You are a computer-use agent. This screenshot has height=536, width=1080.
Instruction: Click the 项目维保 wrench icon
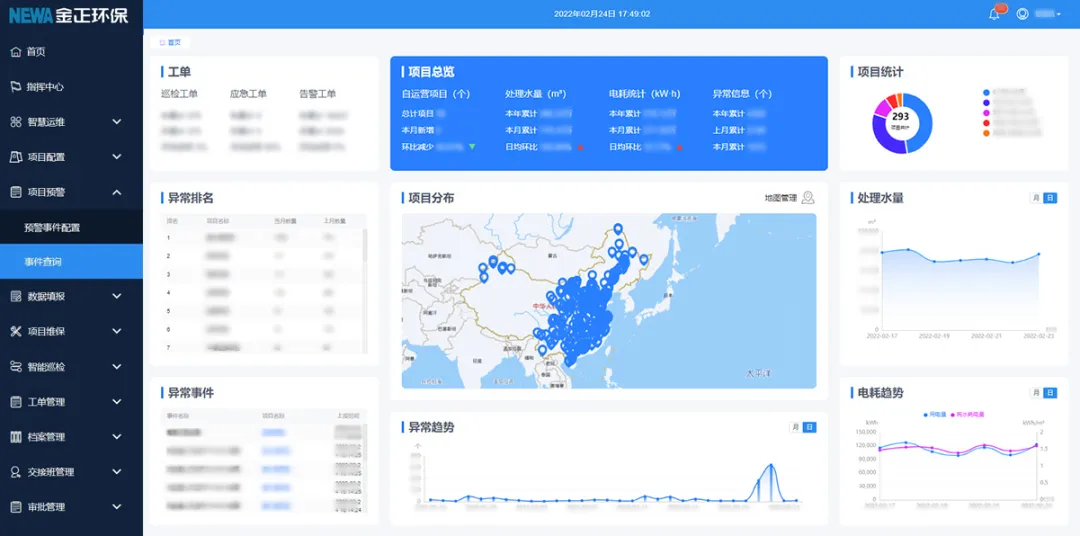[x=16, y=332]
